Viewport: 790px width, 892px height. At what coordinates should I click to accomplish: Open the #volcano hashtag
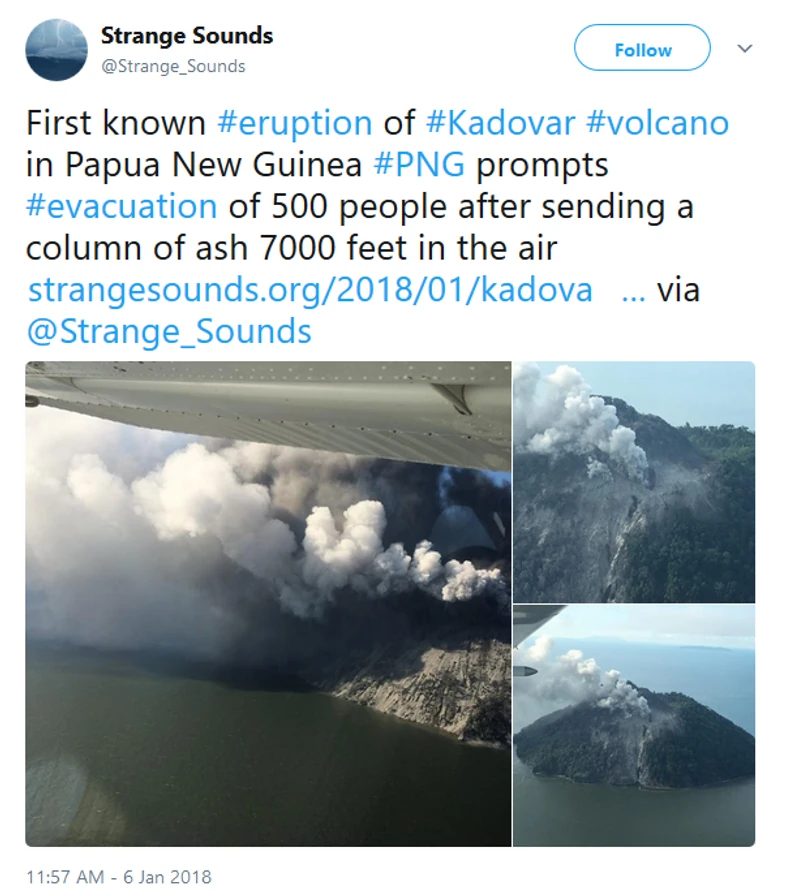pos(657,123)
